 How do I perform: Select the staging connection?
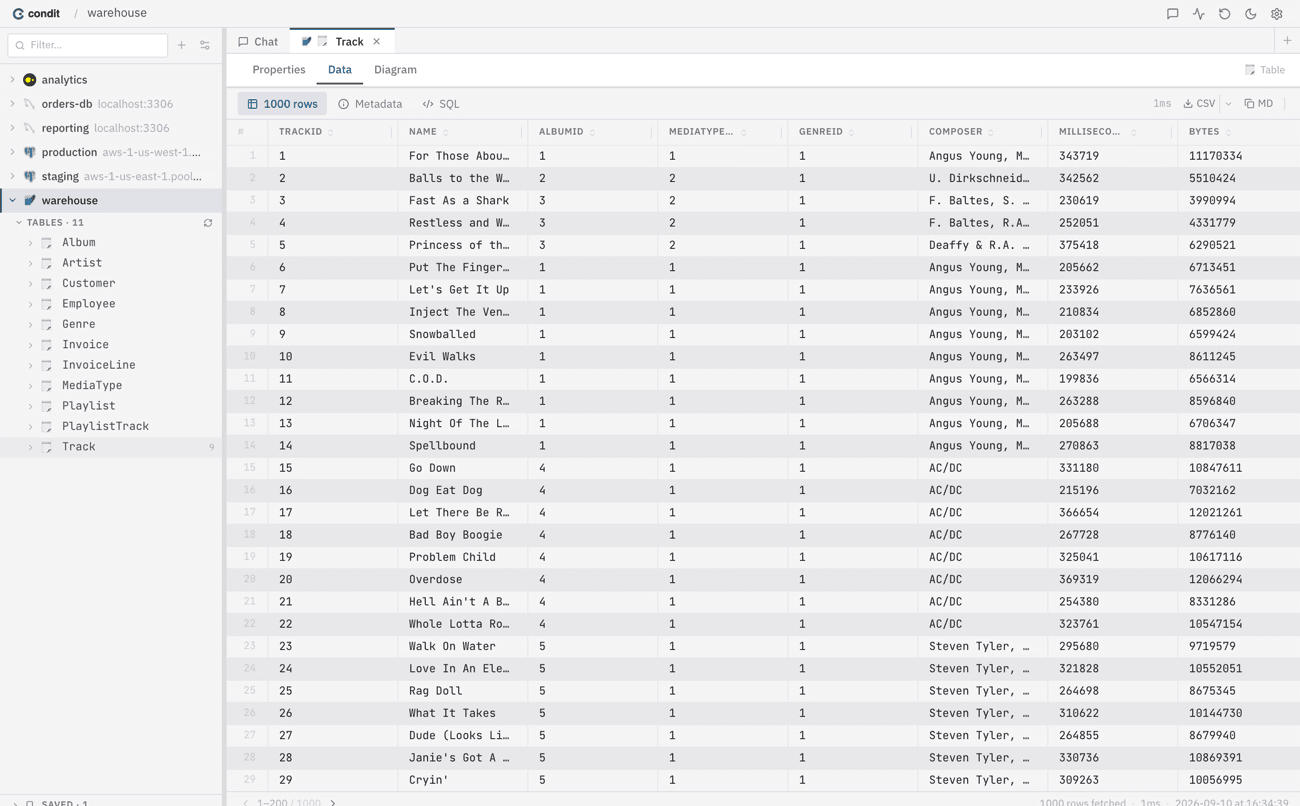[x=111, y=176]
